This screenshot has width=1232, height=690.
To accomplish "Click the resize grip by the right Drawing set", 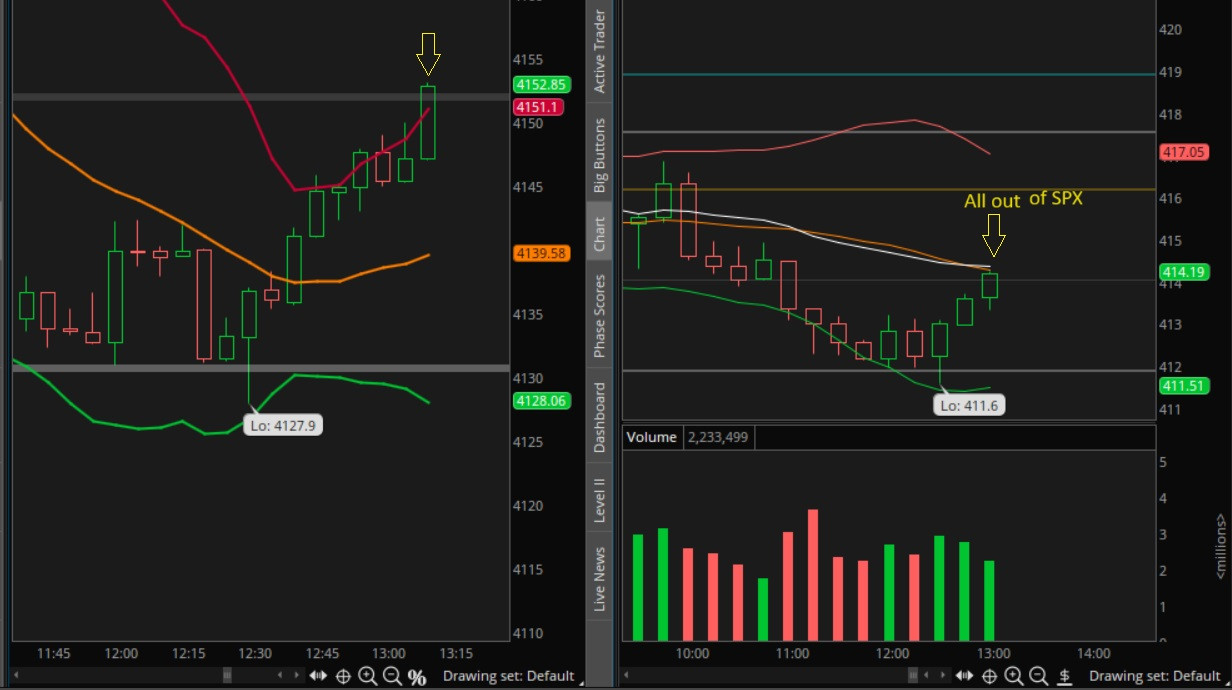I will pyautogui.click(x=1227, y=684).
